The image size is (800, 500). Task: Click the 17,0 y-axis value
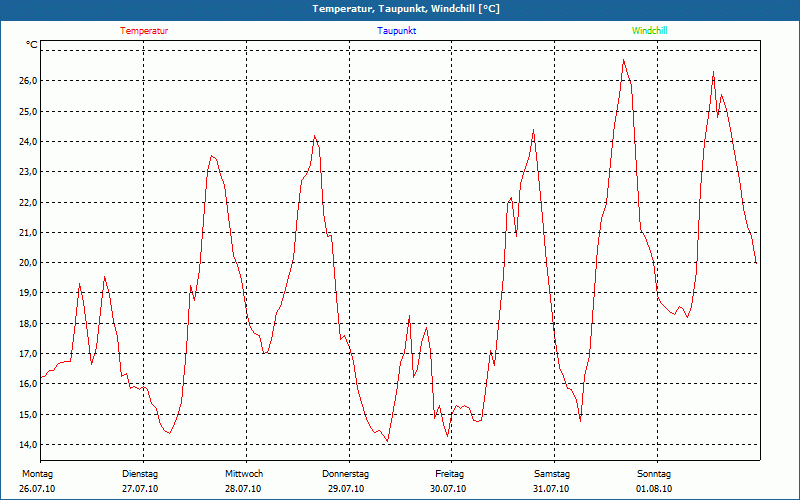click(29, 353)
